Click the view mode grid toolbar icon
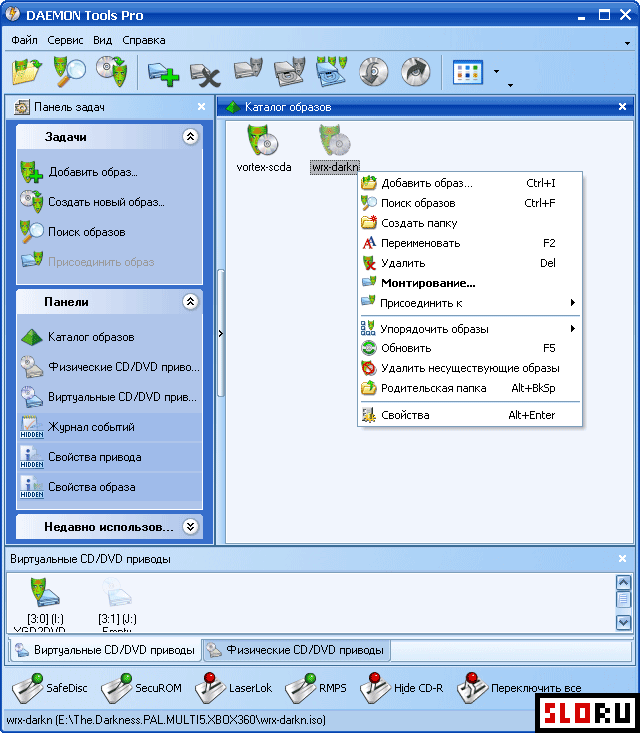 pos(467,72)
